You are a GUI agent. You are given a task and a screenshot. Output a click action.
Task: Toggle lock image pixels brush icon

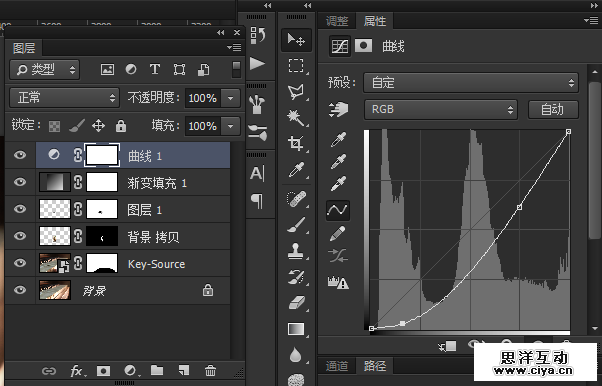pos(76,126)
